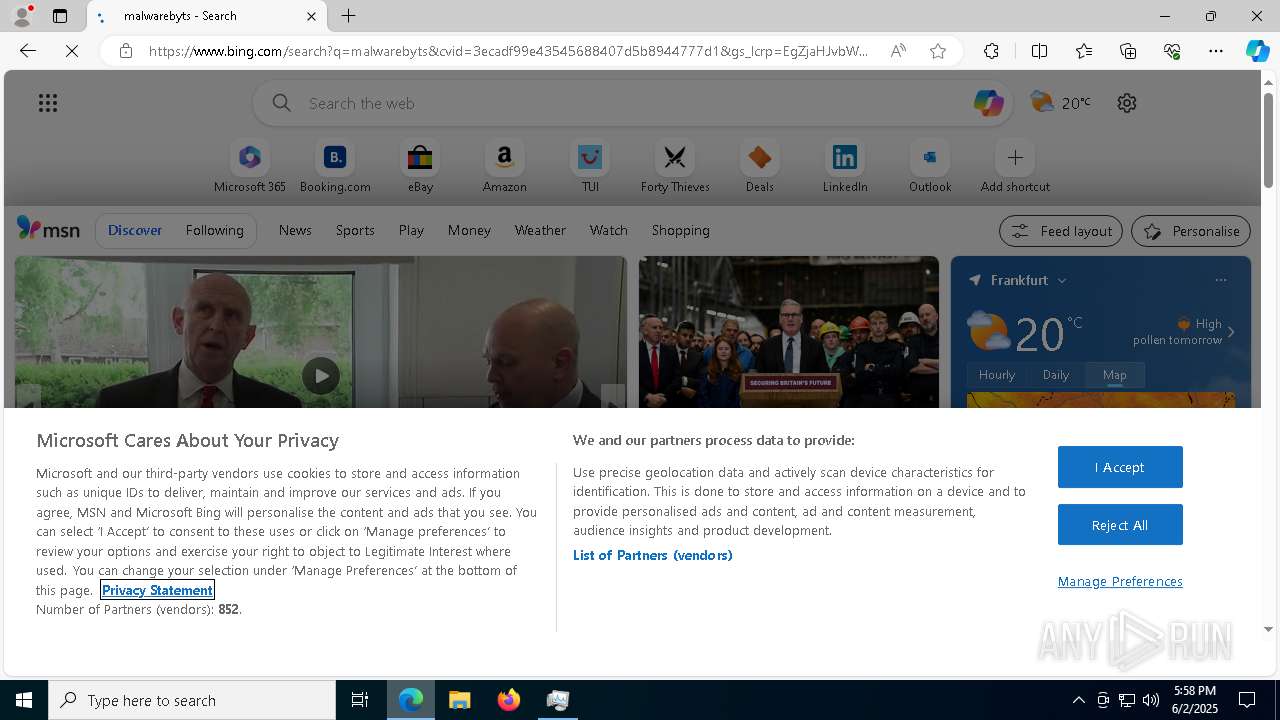Open the News section
This screenshot has width=1280, height=720.
coord(295,230)
